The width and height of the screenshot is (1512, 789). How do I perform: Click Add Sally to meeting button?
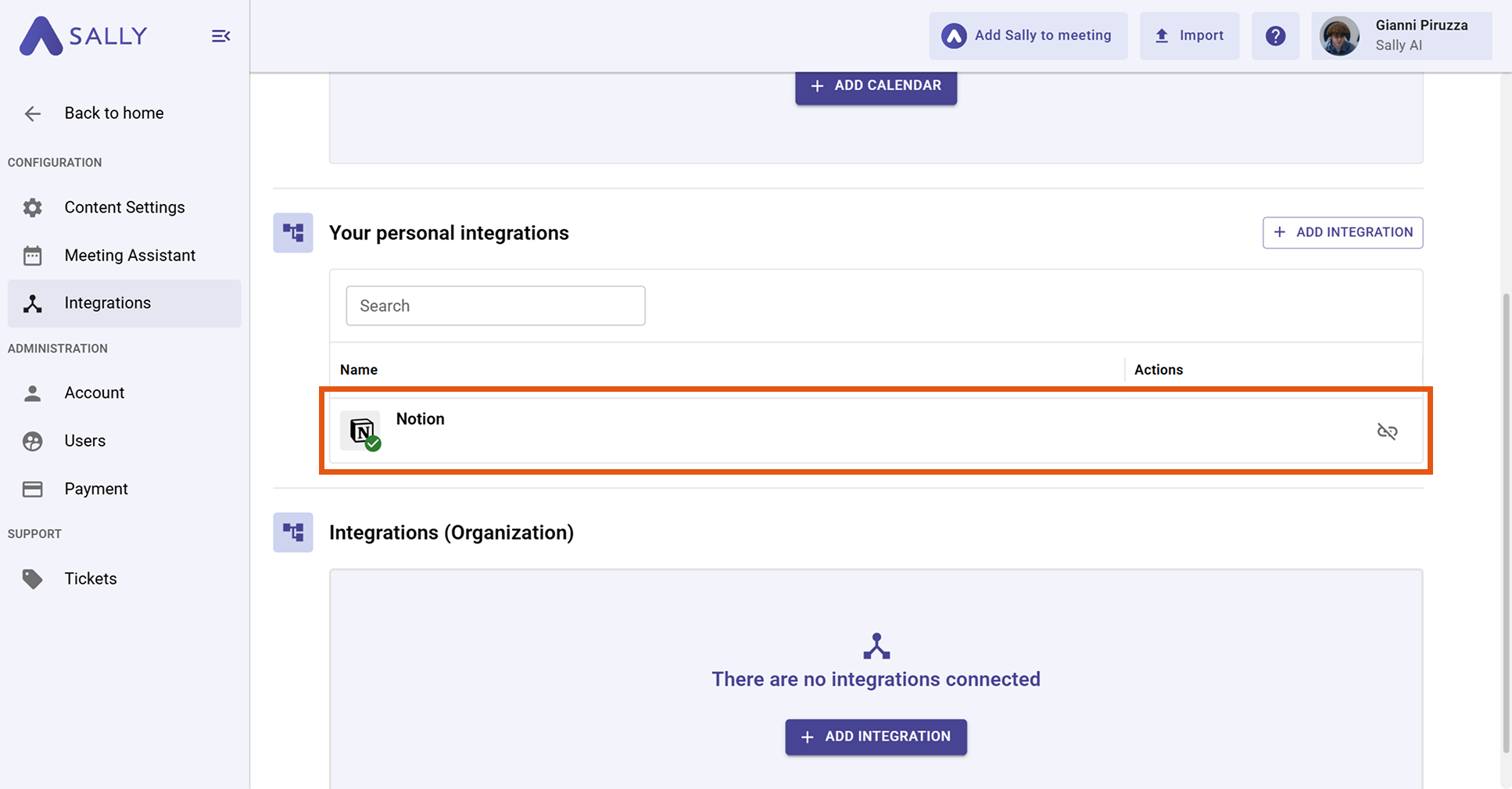point(1027,36)
